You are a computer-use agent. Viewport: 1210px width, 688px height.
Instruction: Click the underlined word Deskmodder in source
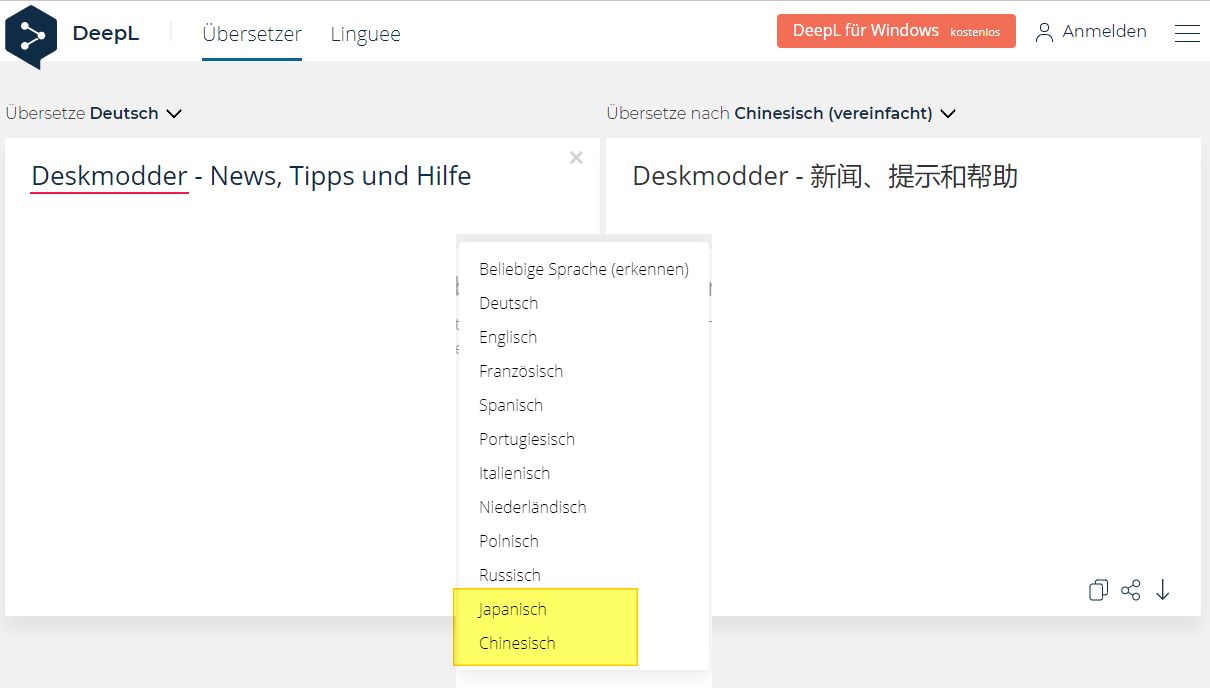tap(109, 177)
